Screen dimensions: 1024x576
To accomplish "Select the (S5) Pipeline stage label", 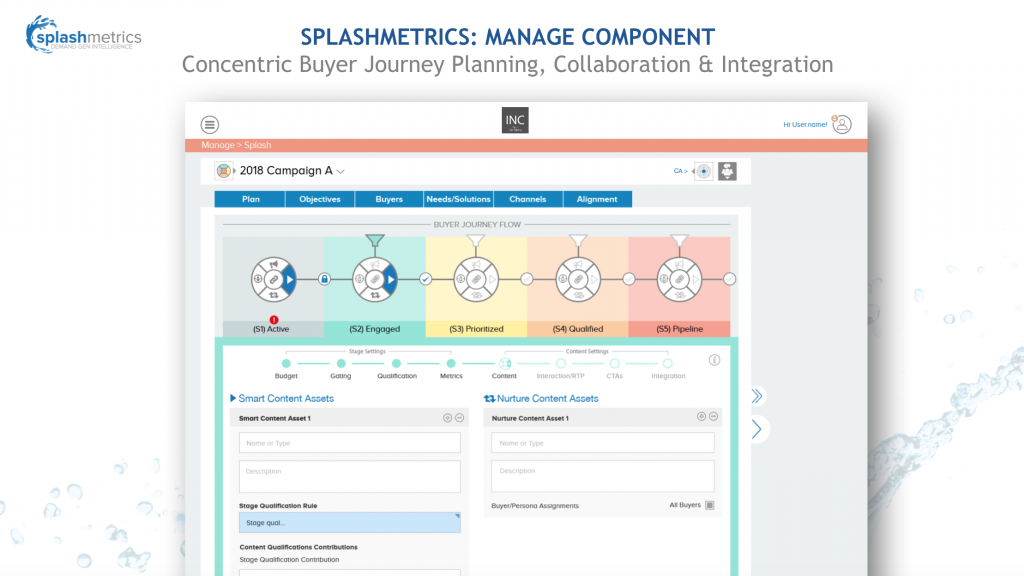I will point(679,329).
